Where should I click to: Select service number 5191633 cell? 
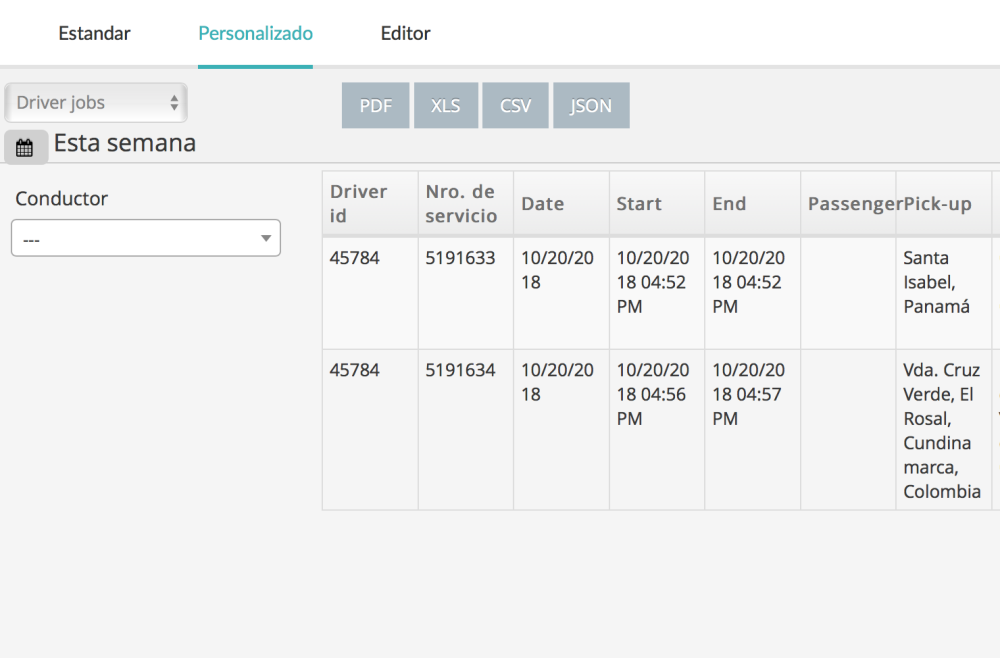pyautogui.click(x=460, y=258)
